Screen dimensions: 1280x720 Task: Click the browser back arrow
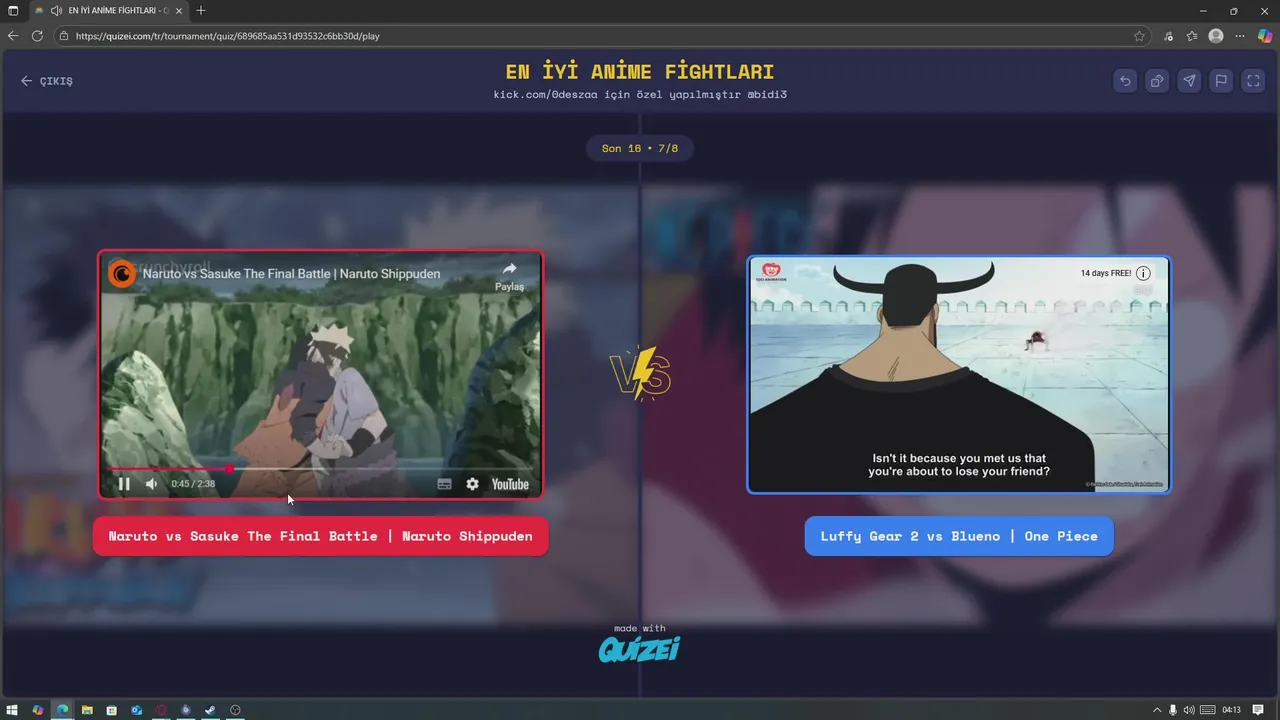(x=13, y=36)
